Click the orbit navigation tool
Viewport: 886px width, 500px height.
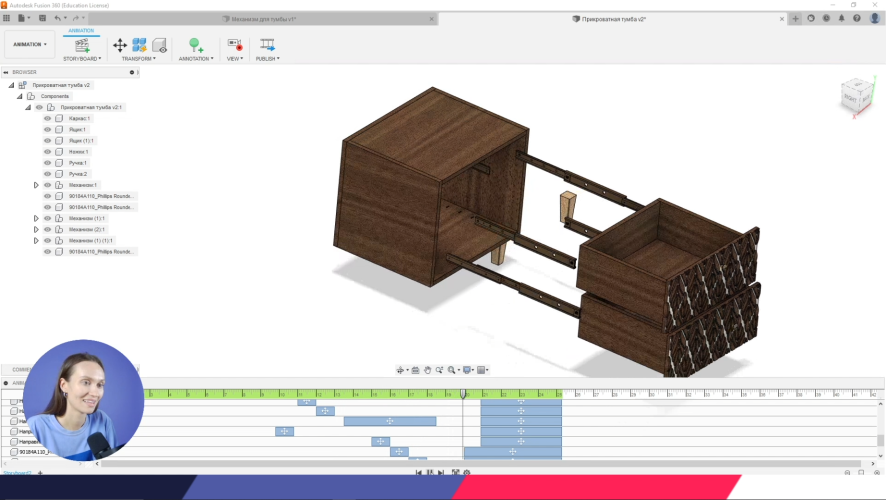point(400,370)
